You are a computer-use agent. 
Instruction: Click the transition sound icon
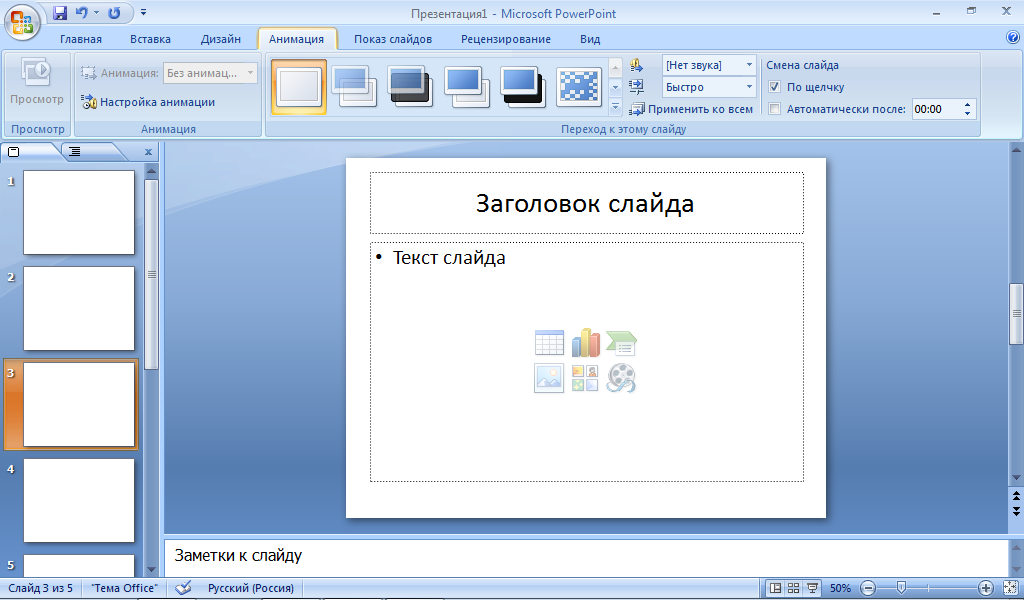637,65
